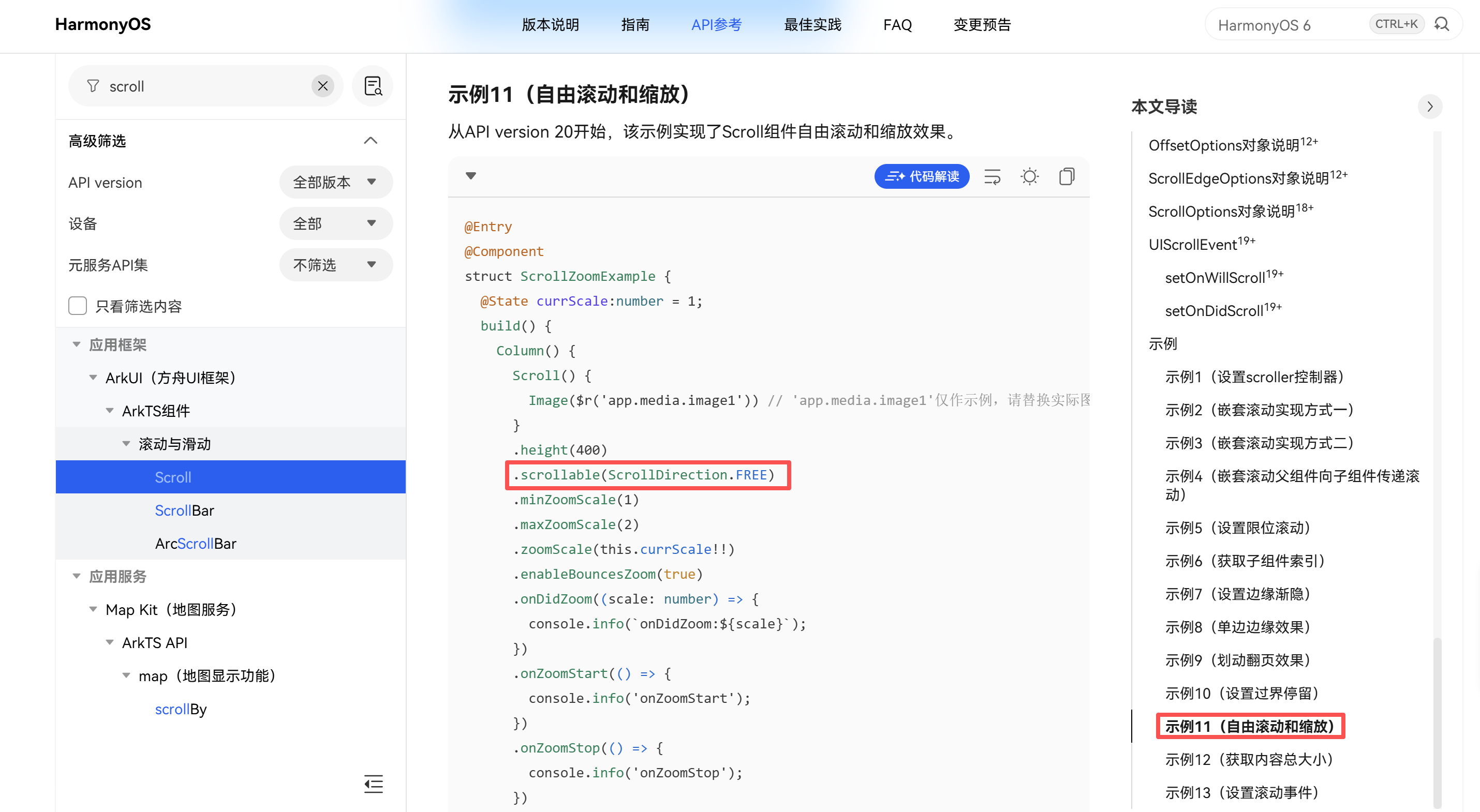Open the 元服务API集 dropdown
The image size is (1480, 812).
[336, 265]
